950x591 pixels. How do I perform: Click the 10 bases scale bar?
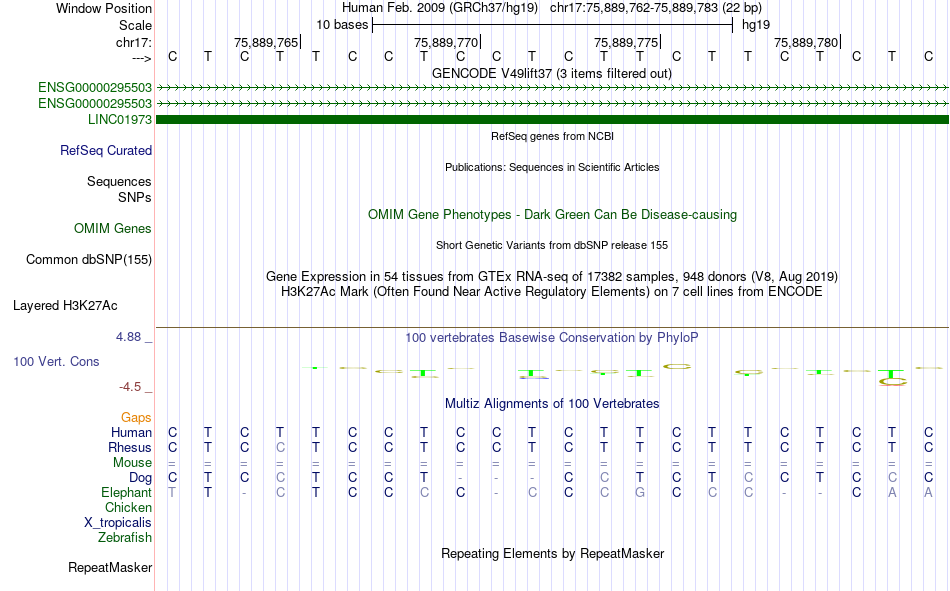point(553,25)
